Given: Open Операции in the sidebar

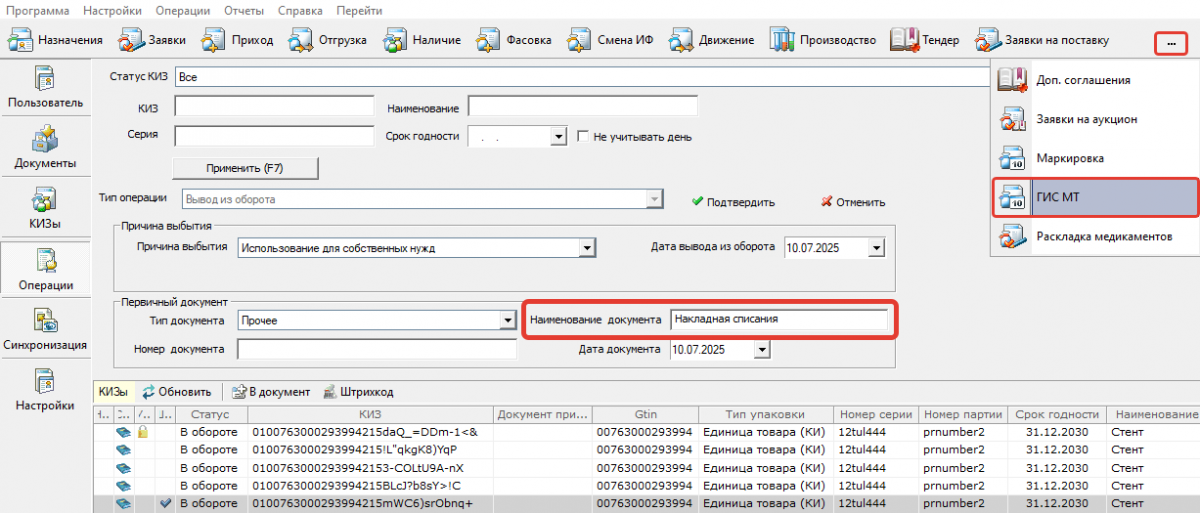Looking at the screenshot, I should pyautogui.click(x=45, y=270).
